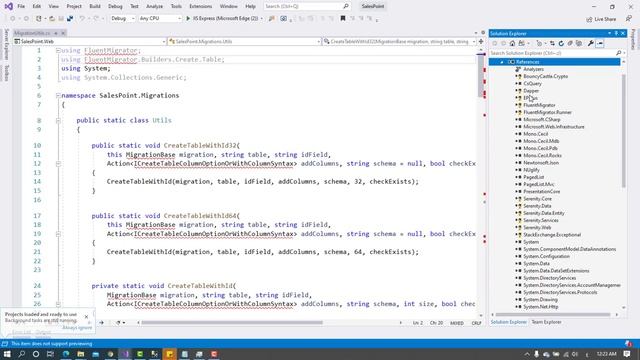
Task: Click the CRLF line ending indicator
Action: (x=476, y=323)
